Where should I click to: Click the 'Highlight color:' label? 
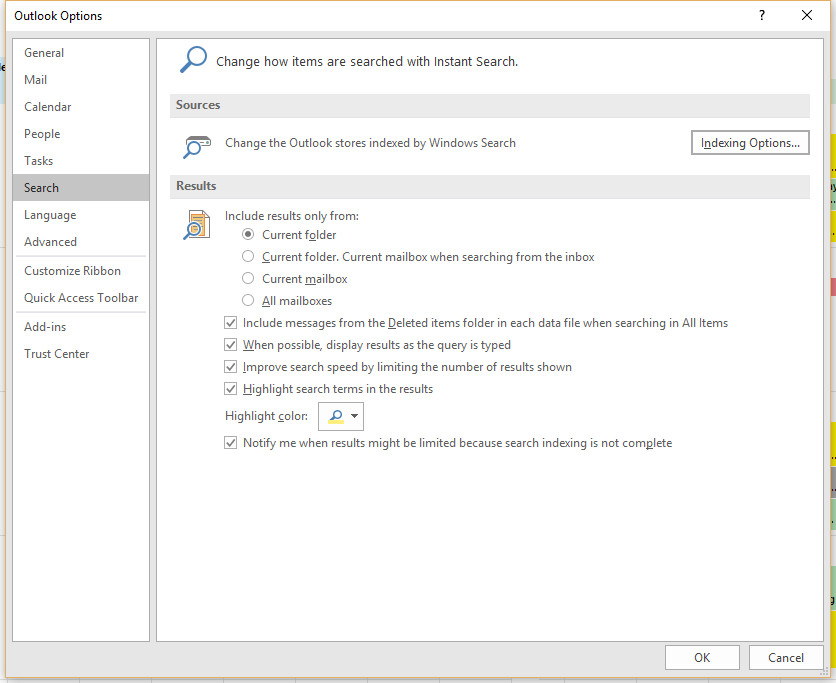[x=266, y=416]
